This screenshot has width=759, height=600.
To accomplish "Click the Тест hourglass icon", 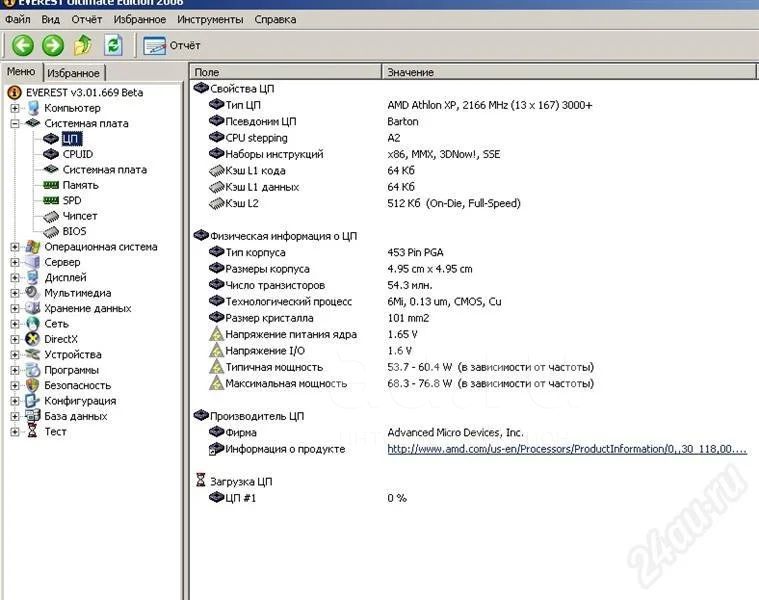I will coord(32,432).
